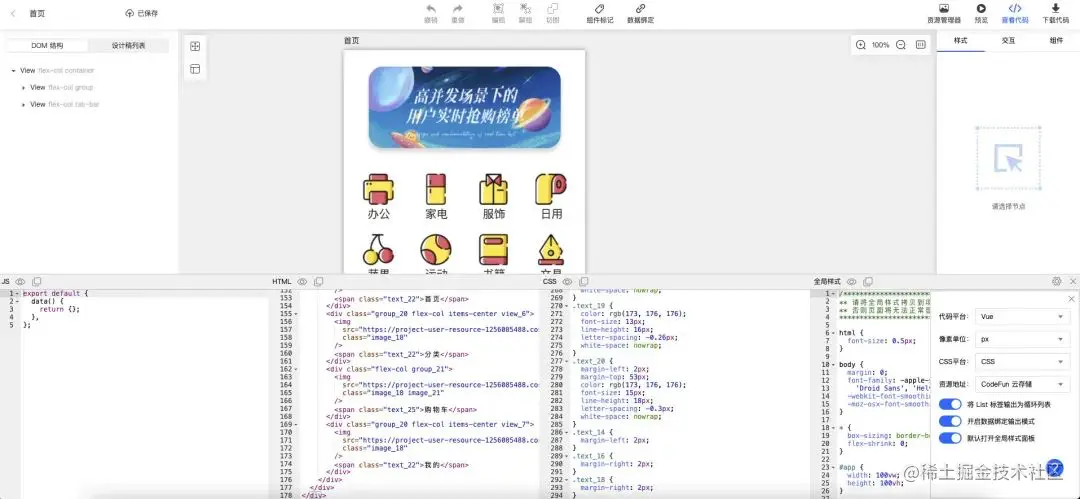The height and width of the screenshot is (499, 1080).
Task: Open the 像素单位 px dropdown
Action: (1024, 339)
